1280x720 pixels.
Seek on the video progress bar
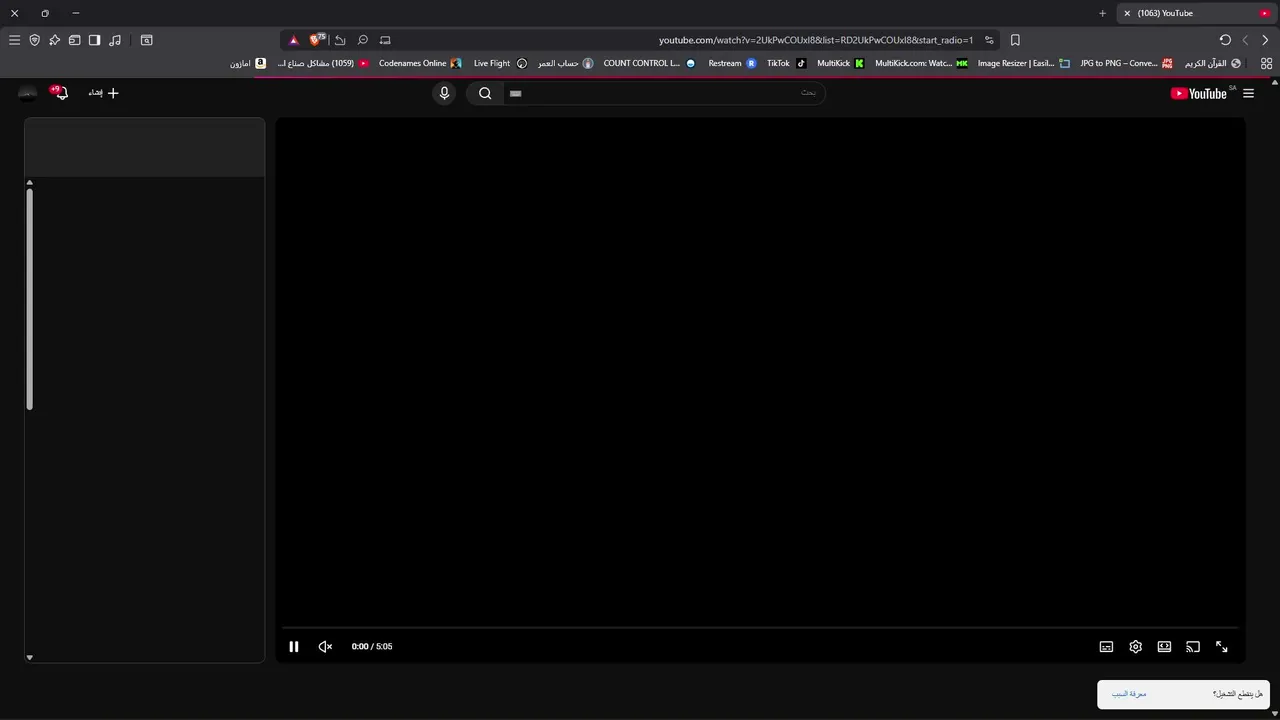coord(760,628)
